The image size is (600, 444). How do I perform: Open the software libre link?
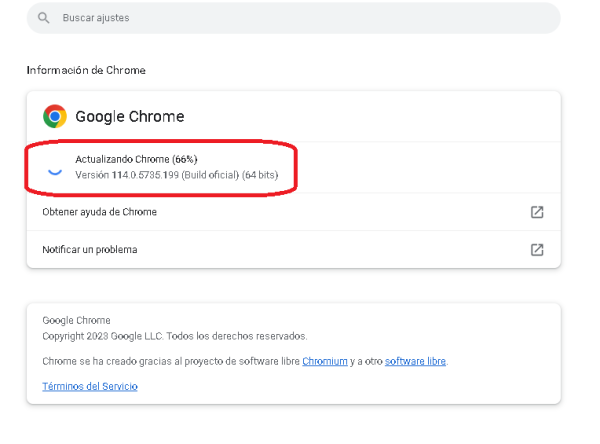pyautogui.click(x=415, y=361)
